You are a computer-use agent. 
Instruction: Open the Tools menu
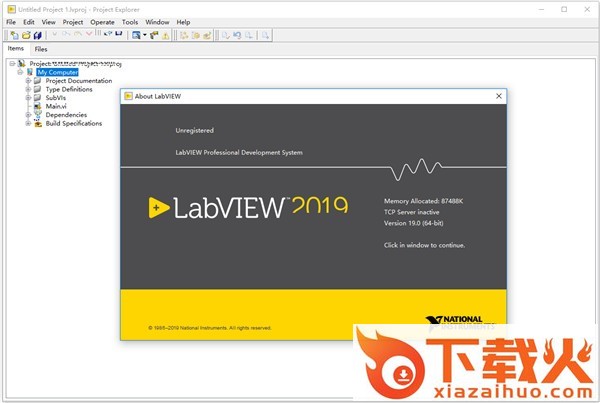pyautogui.click(x=130, y=21)
